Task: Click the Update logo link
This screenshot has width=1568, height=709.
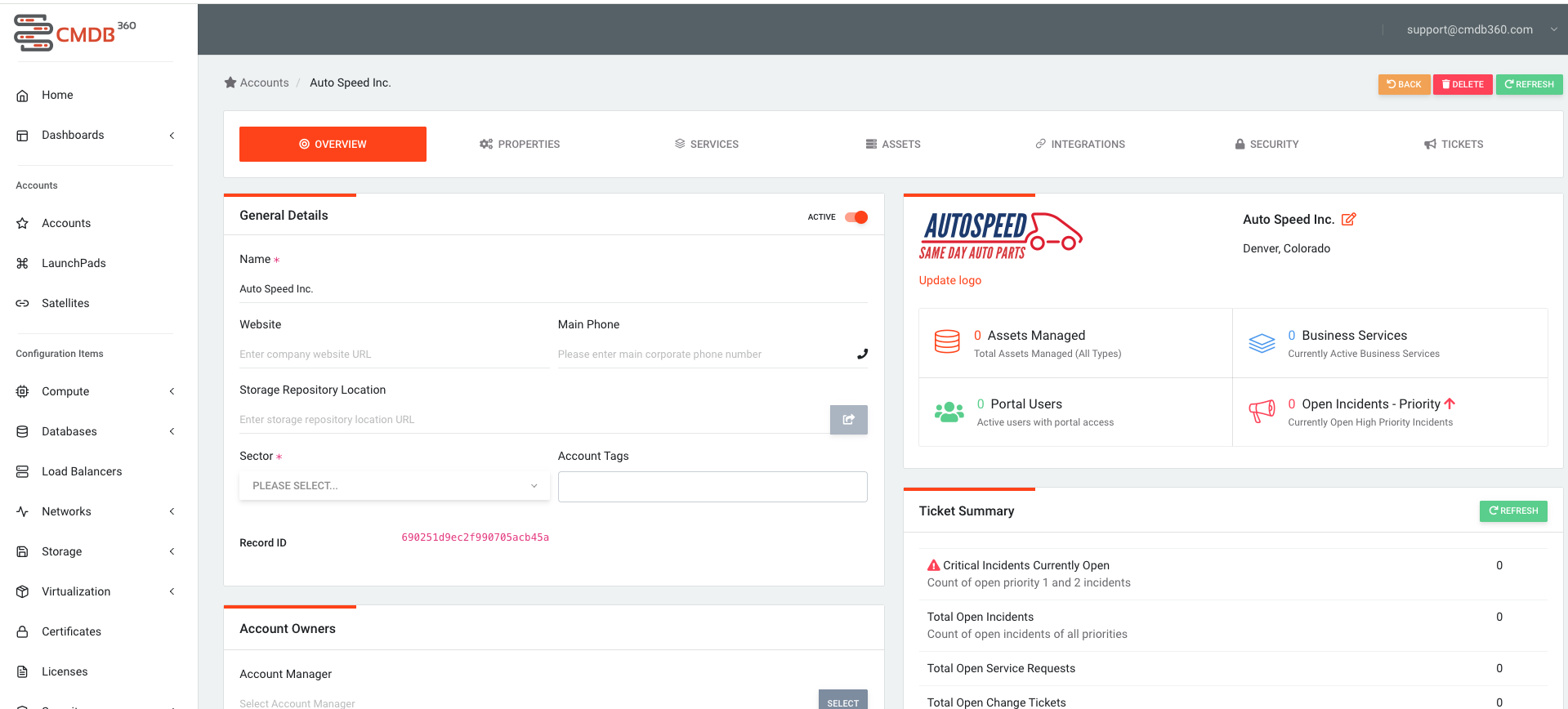Action: [950, 280]
